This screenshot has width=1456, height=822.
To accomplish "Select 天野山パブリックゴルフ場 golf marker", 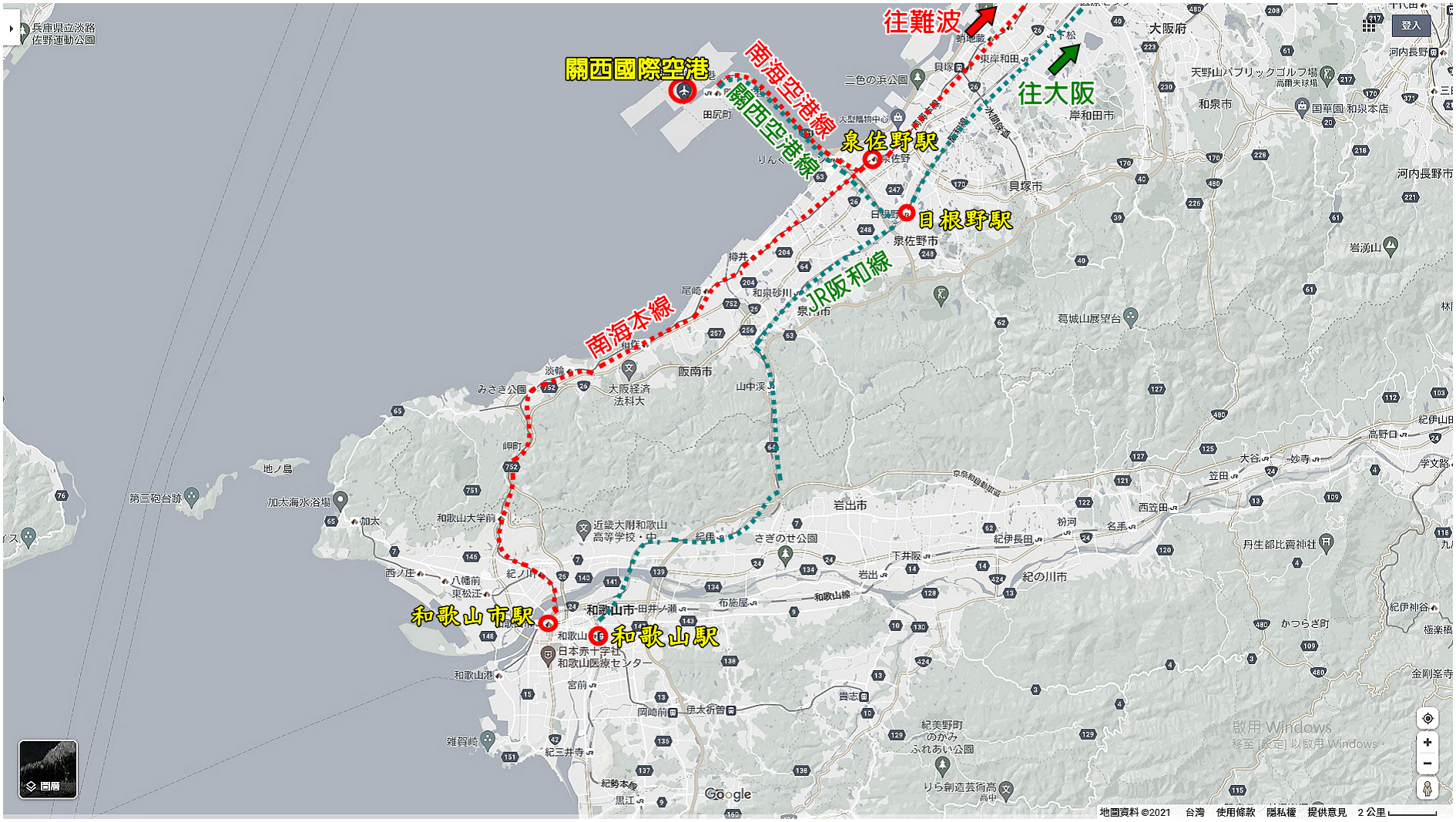I will (x=1326, y=75).
